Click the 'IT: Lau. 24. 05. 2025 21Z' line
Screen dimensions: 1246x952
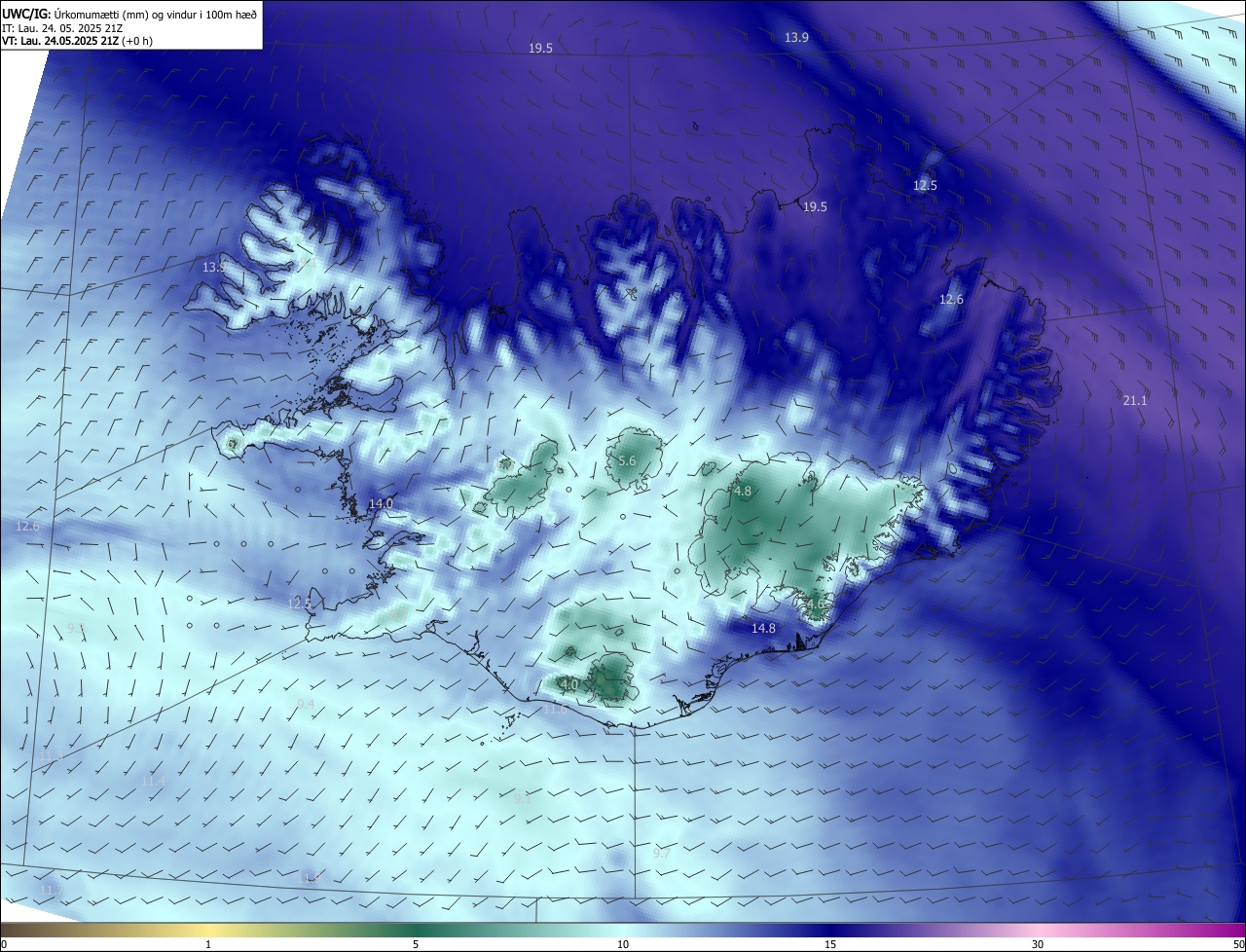point(62,28)
